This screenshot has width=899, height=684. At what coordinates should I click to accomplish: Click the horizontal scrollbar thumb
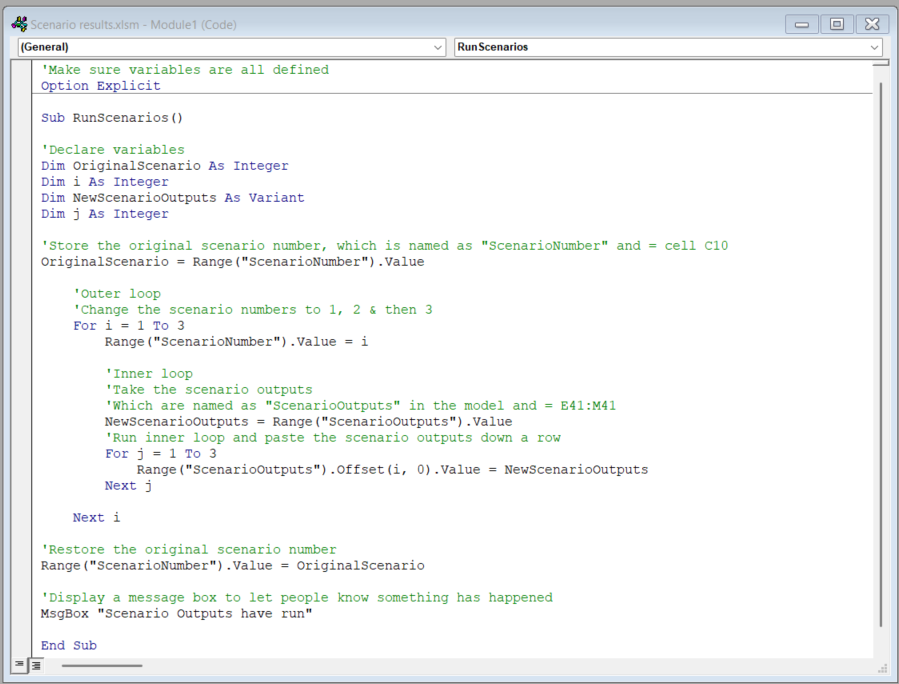pos(103,666)
